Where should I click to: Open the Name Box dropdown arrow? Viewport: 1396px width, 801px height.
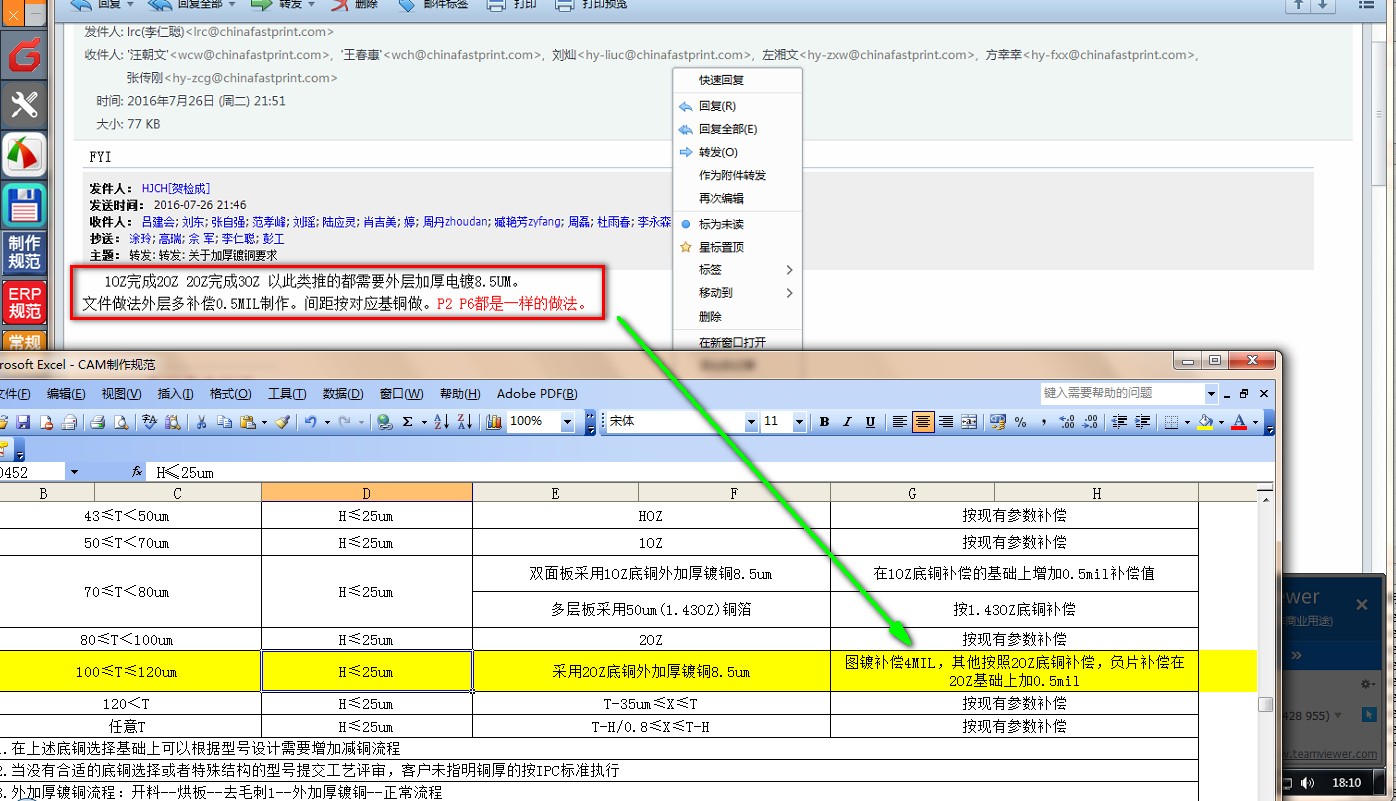(73, 471)
